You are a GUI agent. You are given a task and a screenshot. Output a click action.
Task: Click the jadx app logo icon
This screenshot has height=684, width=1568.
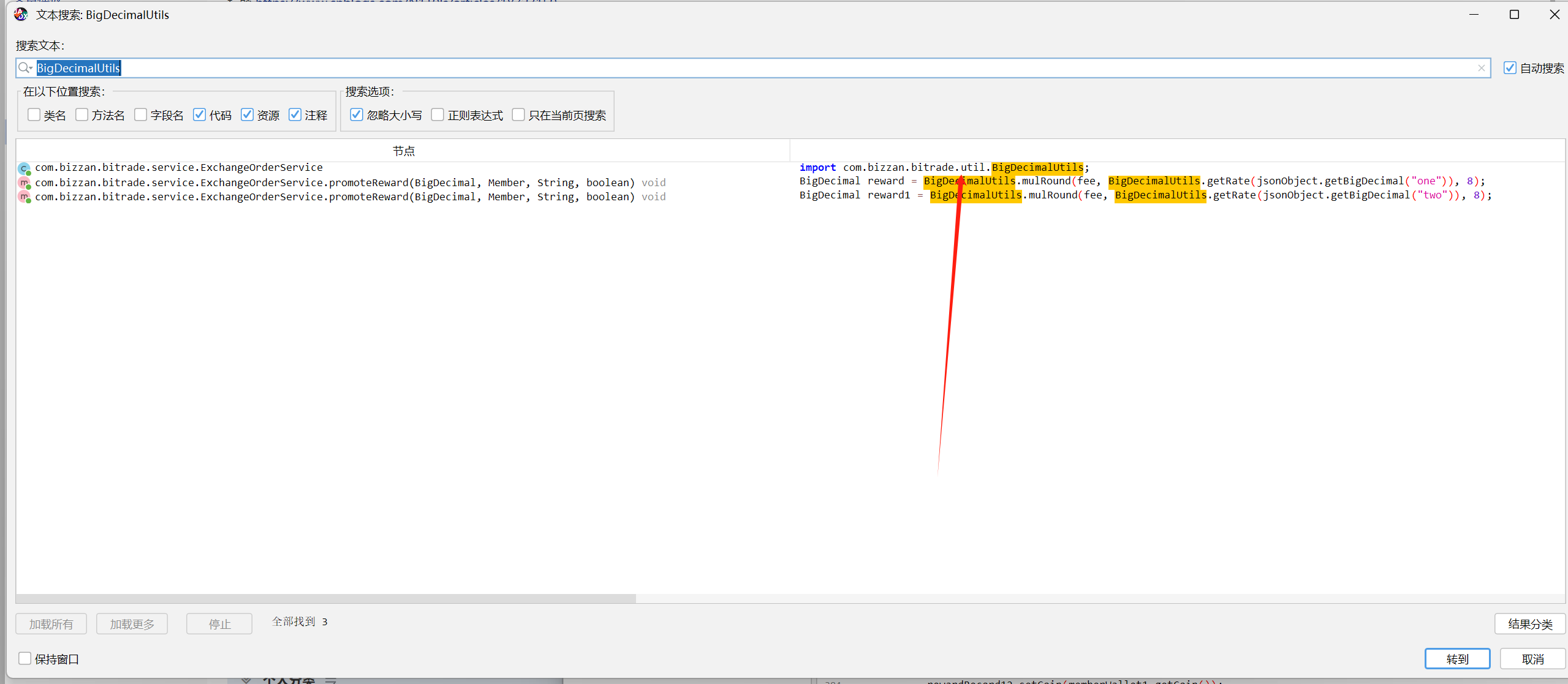(x=21, y=14)
